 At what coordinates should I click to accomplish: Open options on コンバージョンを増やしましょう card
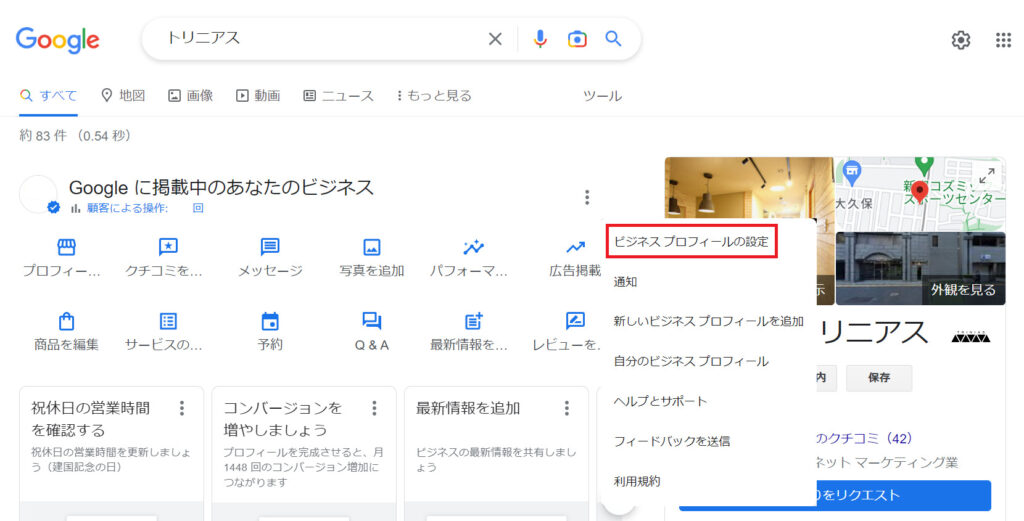point(374,409)
